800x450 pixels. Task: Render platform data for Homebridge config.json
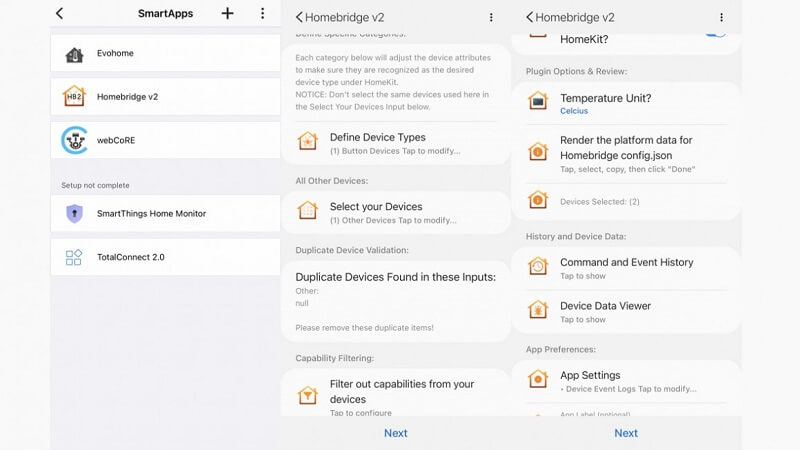tap(626, 154)
